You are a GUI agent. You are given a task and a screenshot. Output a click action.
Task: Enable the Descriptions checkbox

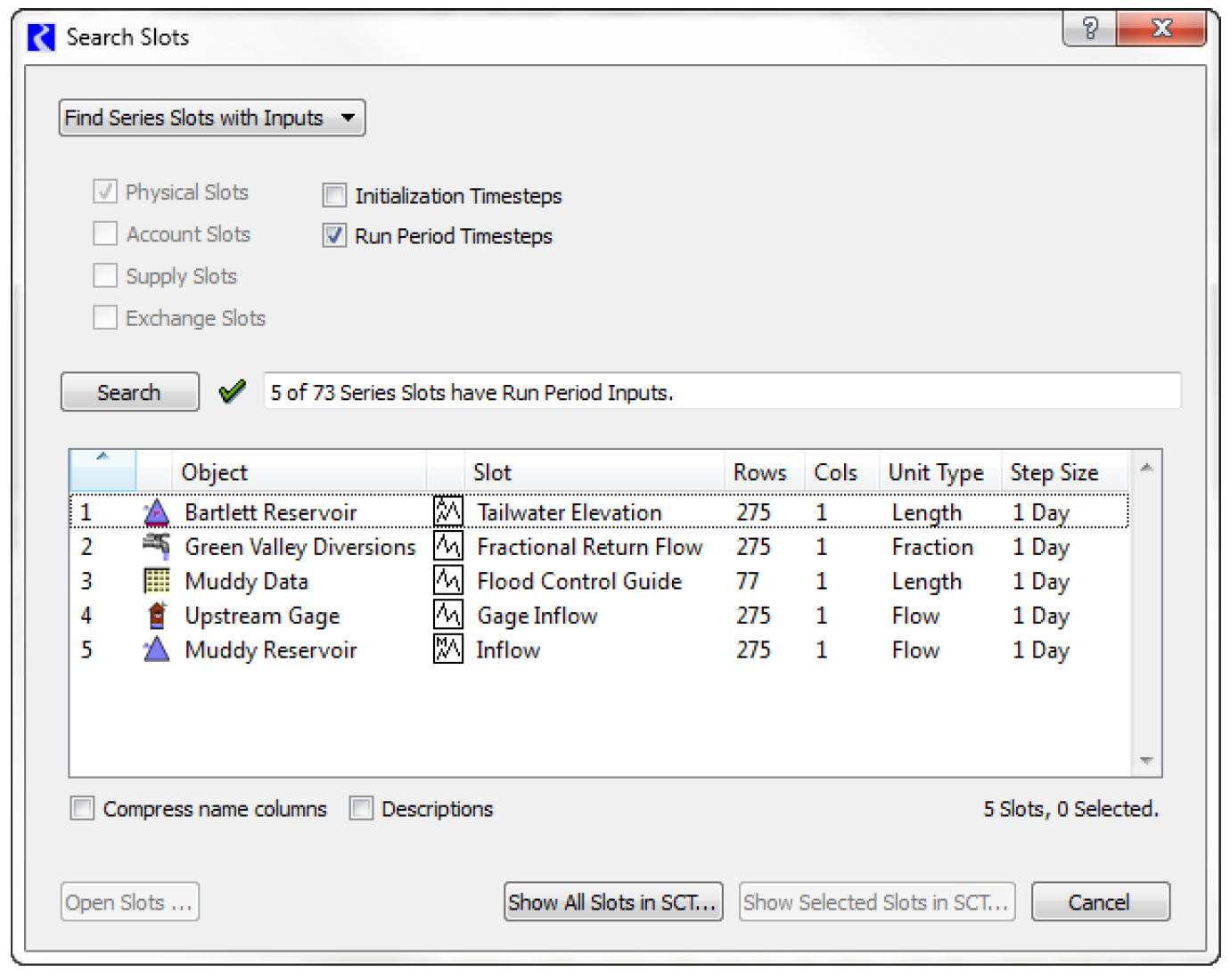[361, 809]
